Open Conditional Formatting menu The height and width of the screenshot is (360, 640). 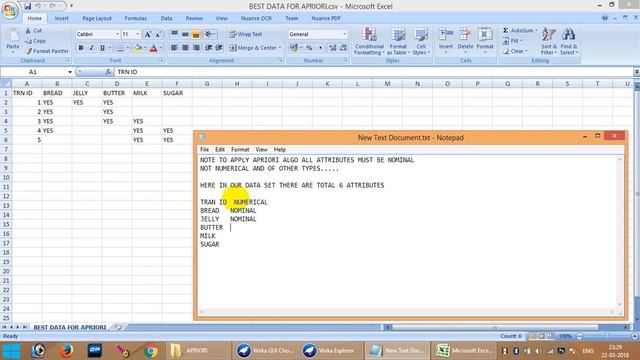369,41
